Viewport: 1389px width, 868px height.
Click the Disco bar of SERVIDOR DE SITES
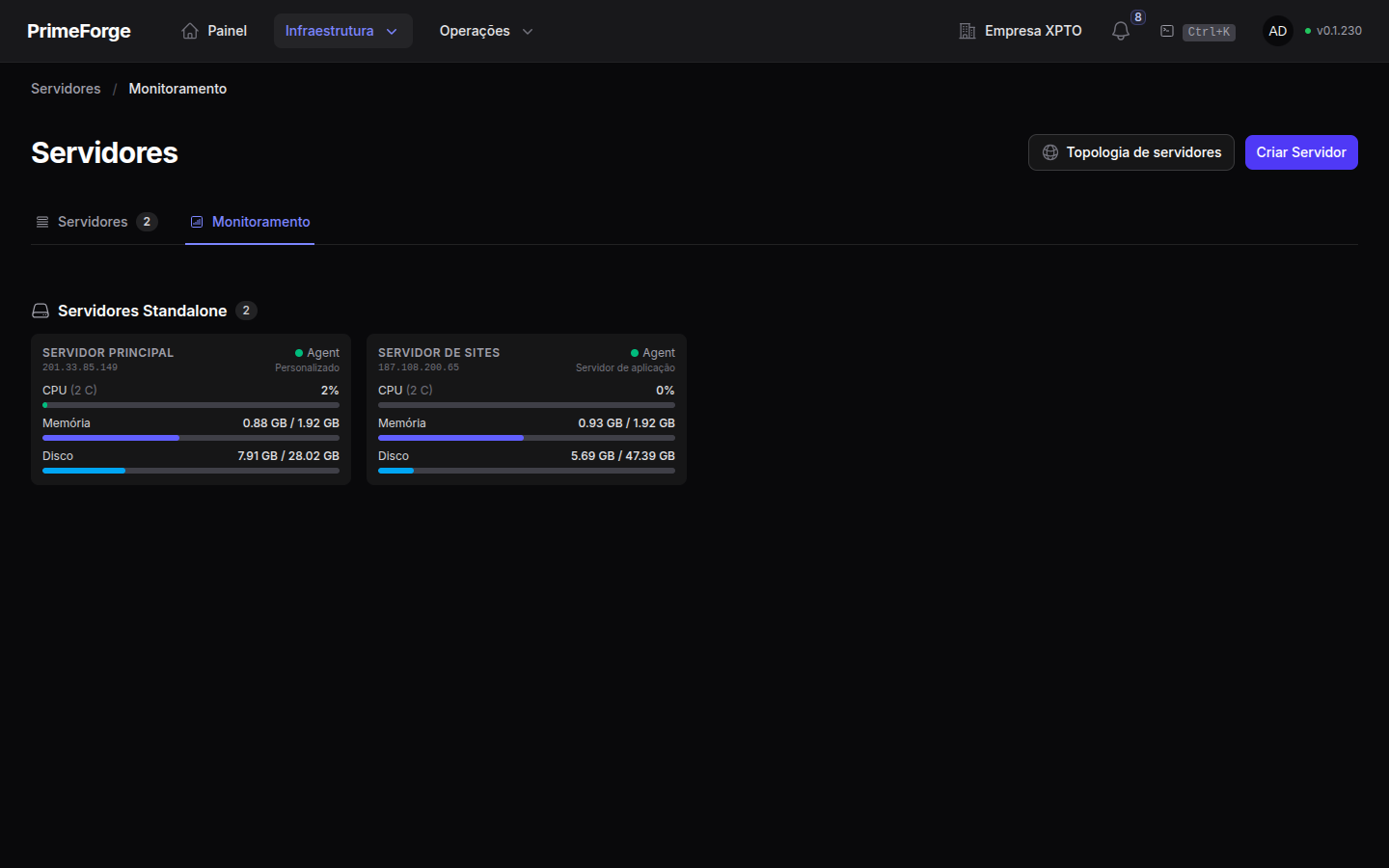pyautogui.click(x=527, y=471)
